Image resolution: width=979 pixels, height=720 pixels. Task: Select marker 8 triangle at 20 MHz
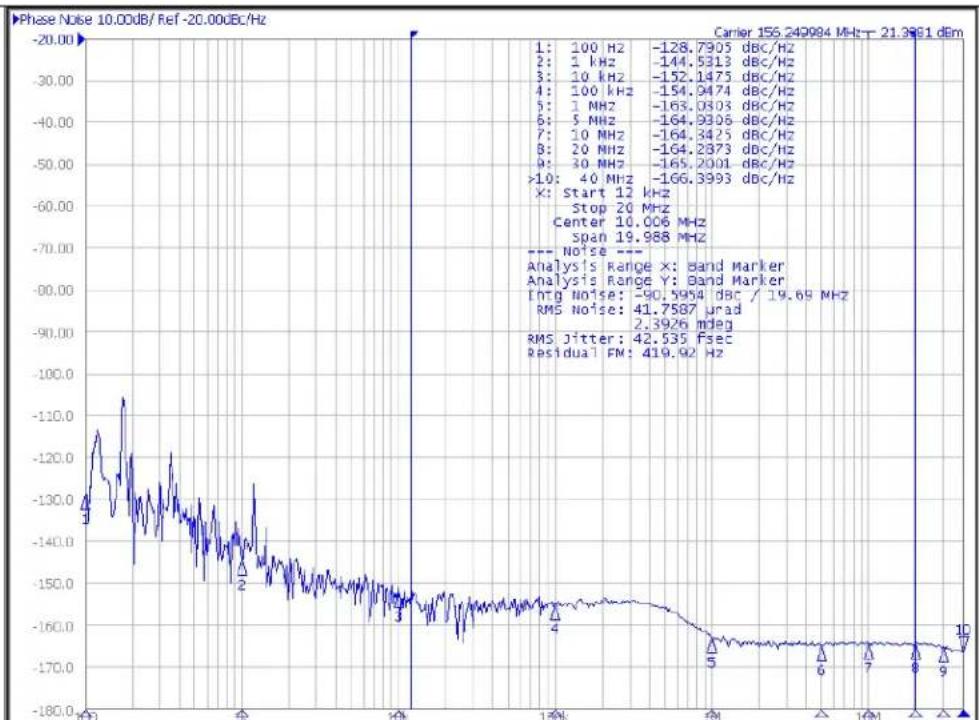(x=915, y=653)
